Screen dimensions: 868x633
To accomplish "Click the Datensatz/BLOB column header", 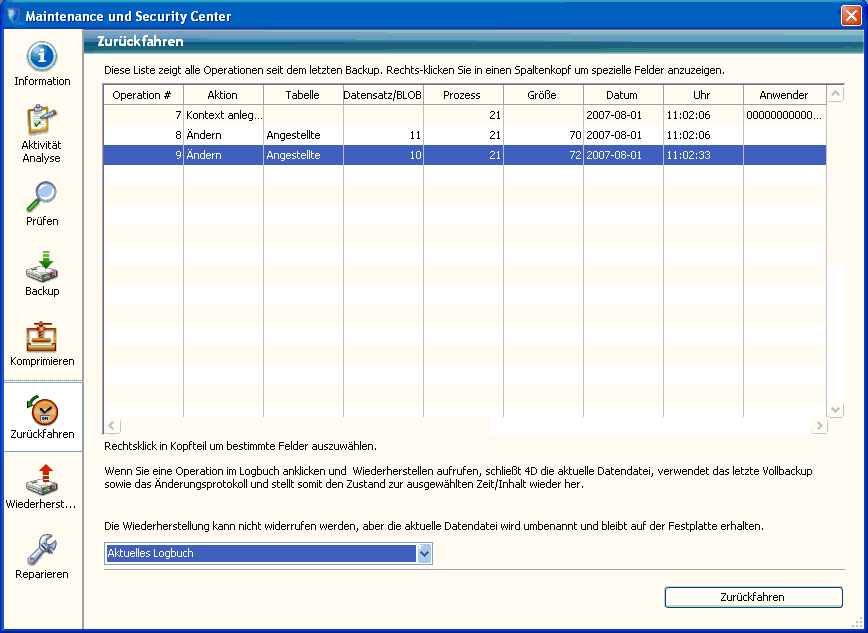I will point(383,95).
